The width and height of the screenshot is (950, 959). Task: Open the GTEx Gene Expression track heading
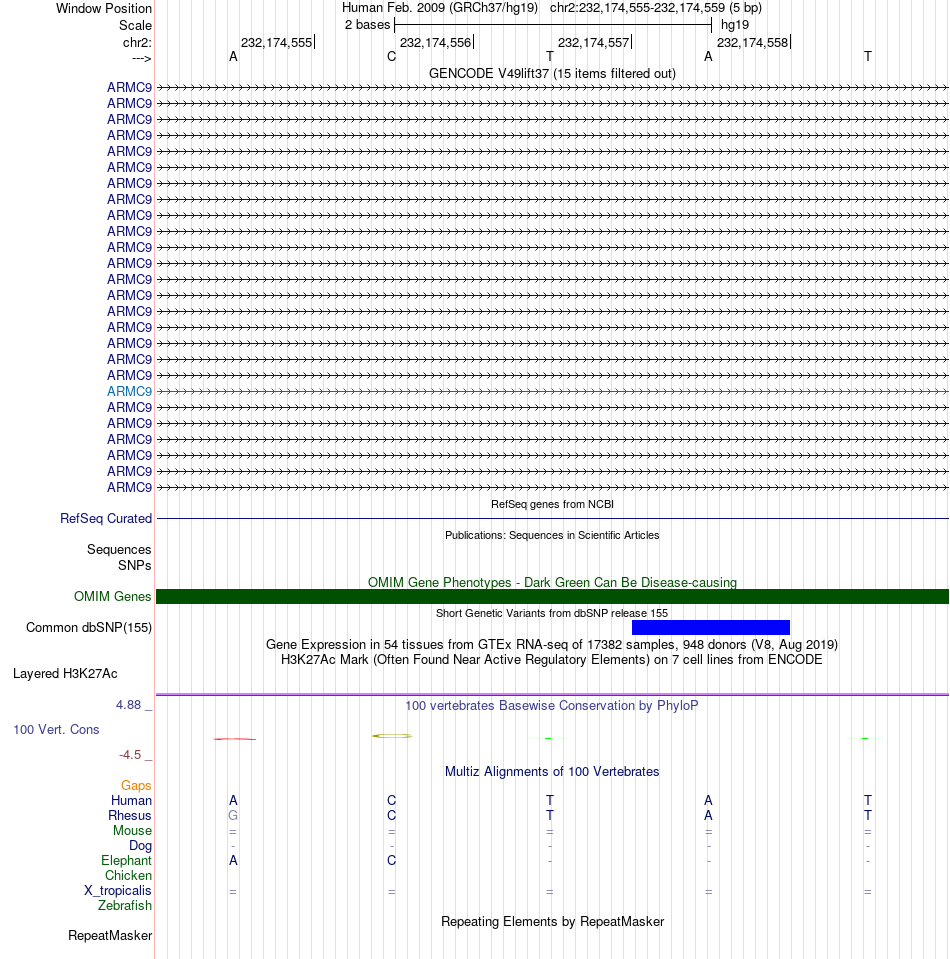click(x=552, y=645)
